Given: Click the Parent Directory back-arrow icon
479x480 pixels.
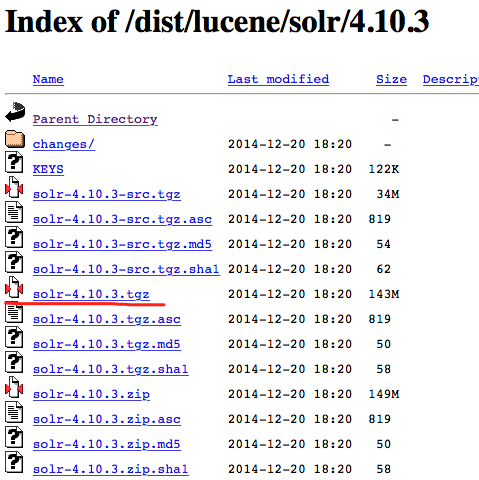Looking at the screenshot, I should coord(15,112).
